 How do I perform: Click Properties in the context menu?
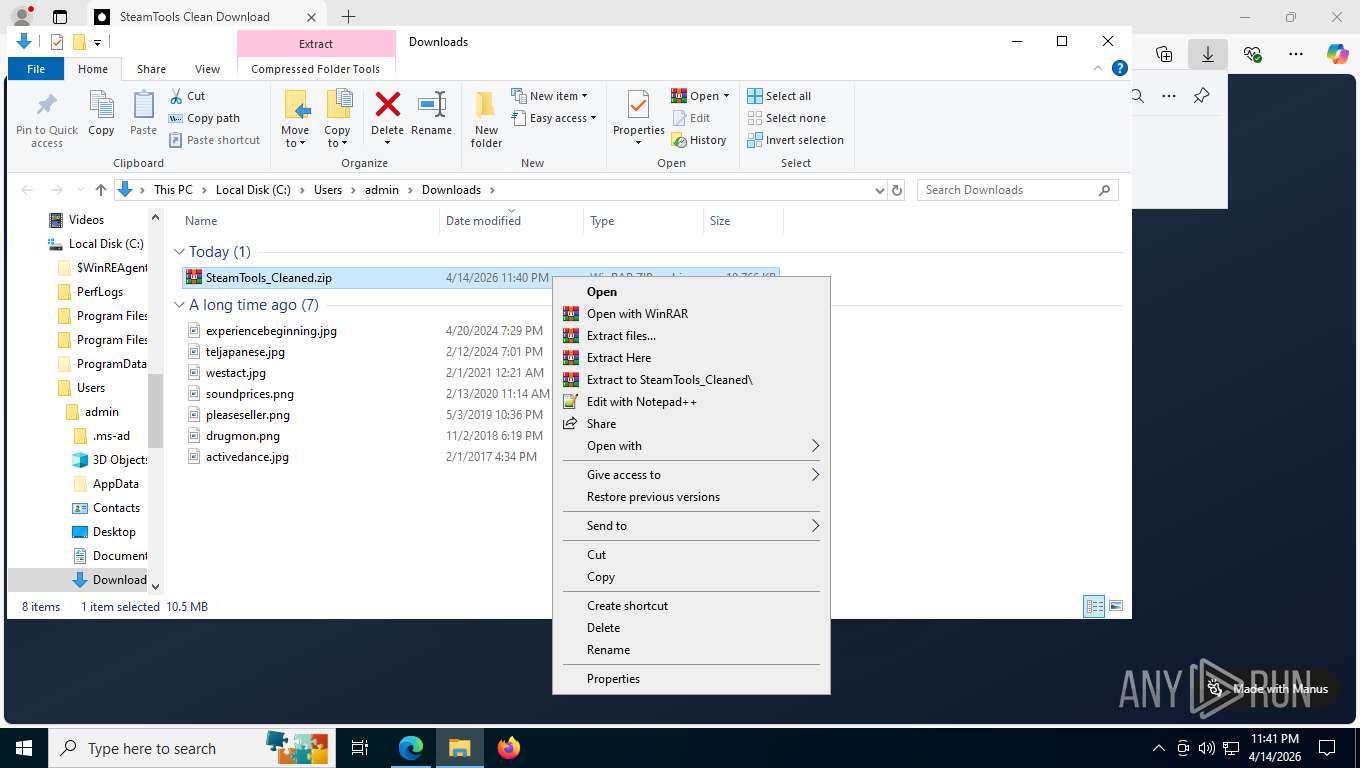[691, 679]
